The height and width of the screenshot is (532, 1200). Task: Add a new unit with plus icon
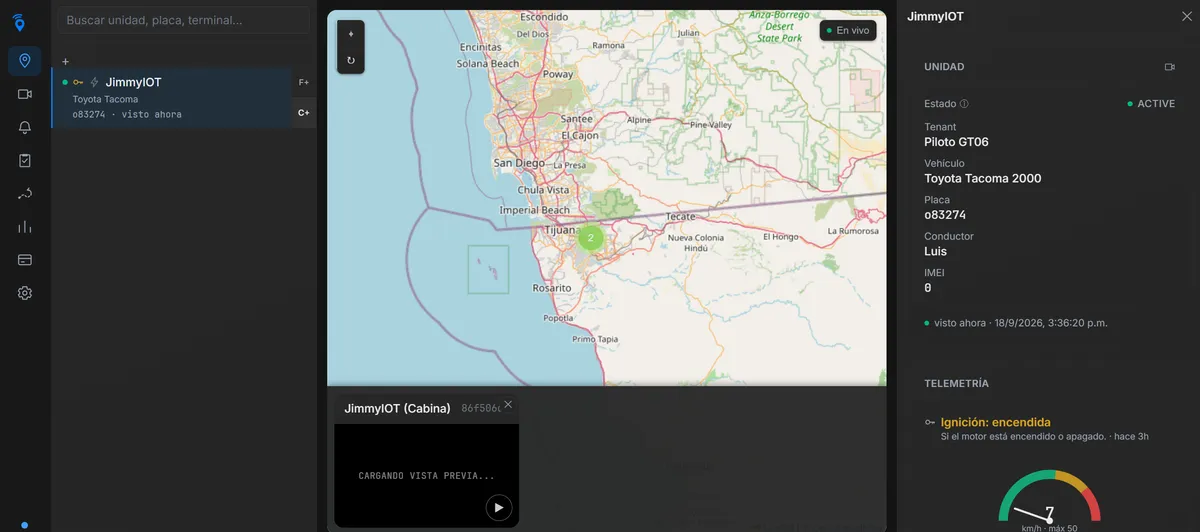tap(65, 62)
